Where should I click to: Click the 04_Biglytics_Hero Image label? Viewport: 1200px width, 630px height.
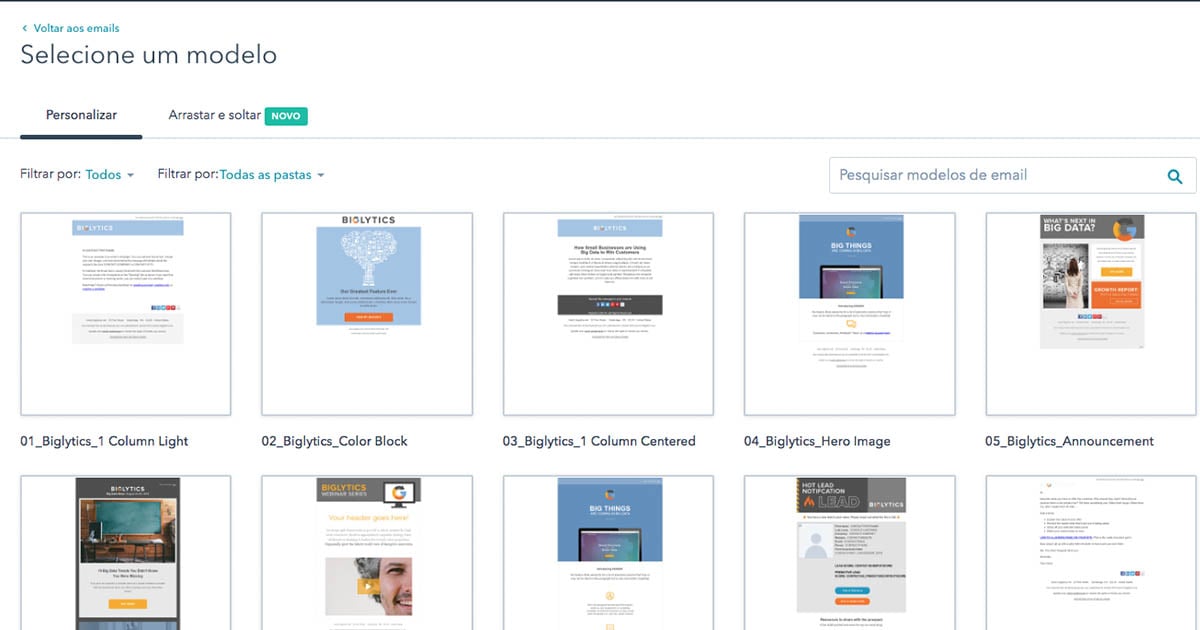pos(817,441)
